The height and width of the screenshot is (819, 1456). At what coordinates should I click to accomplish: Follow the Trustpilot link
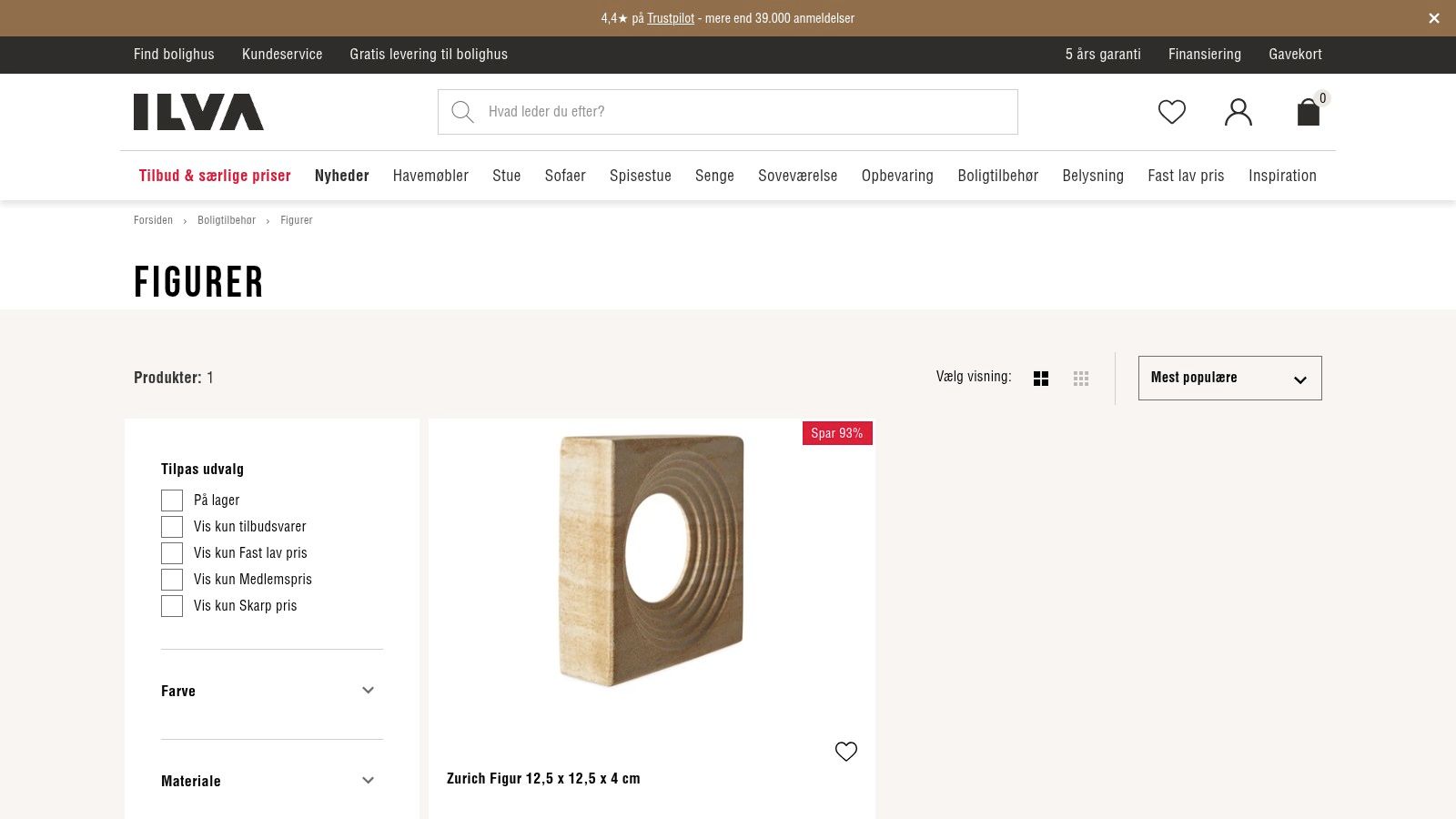[x=671, y=18]
